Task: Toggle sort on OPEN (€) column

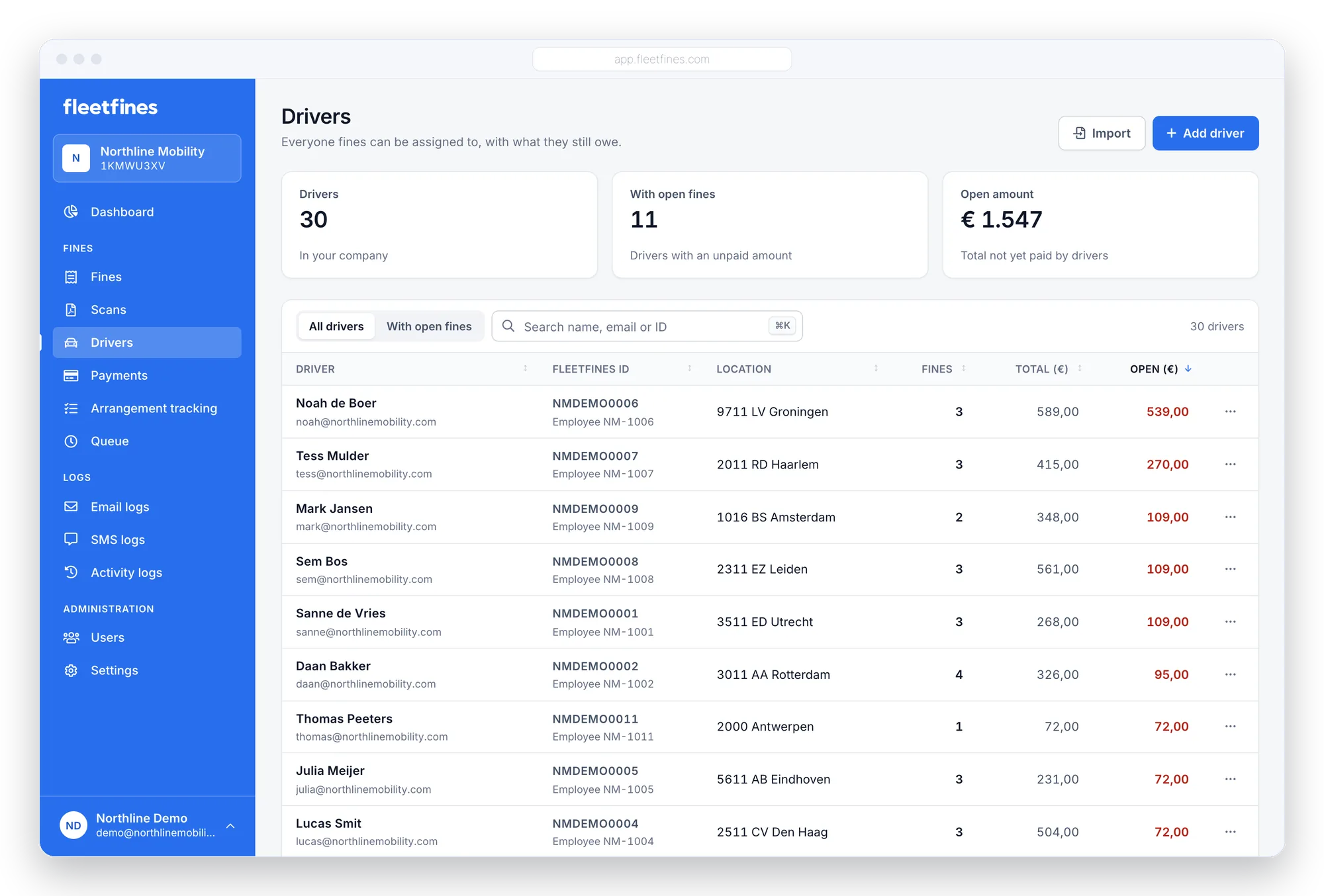Action: click(x=1160, y=369)
